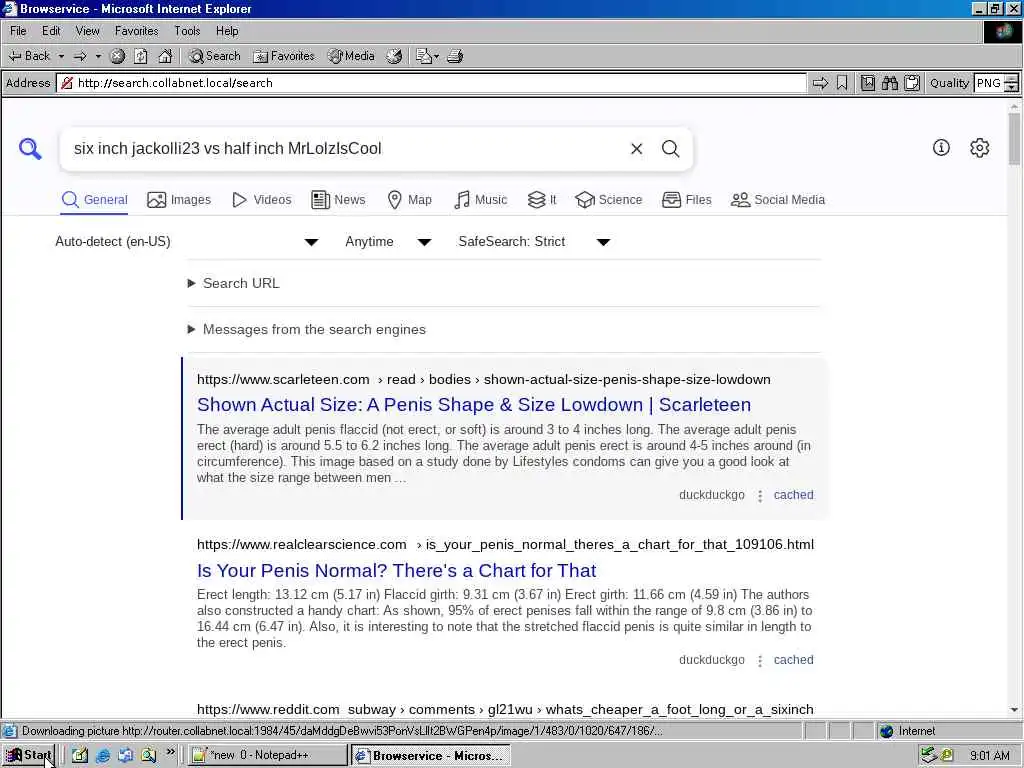Open the Scarleteen Shown Actual Size result

473,405
